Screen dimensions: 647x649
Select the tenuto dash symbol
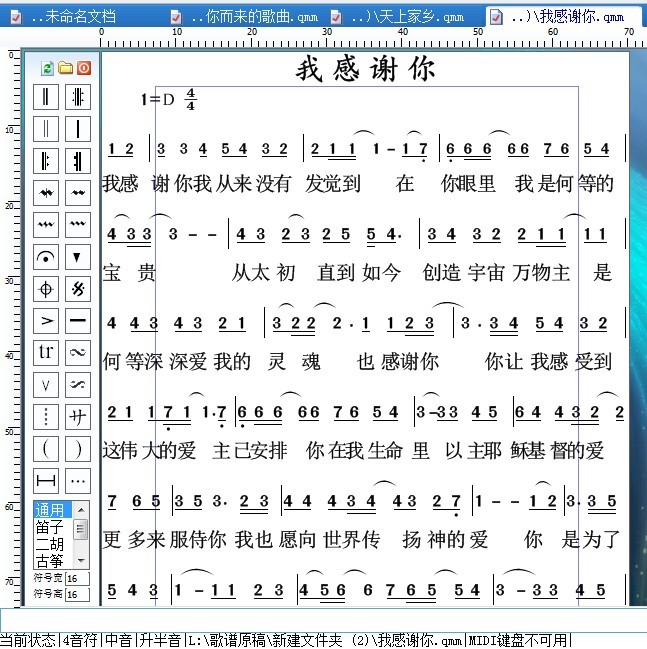(78, 321)
